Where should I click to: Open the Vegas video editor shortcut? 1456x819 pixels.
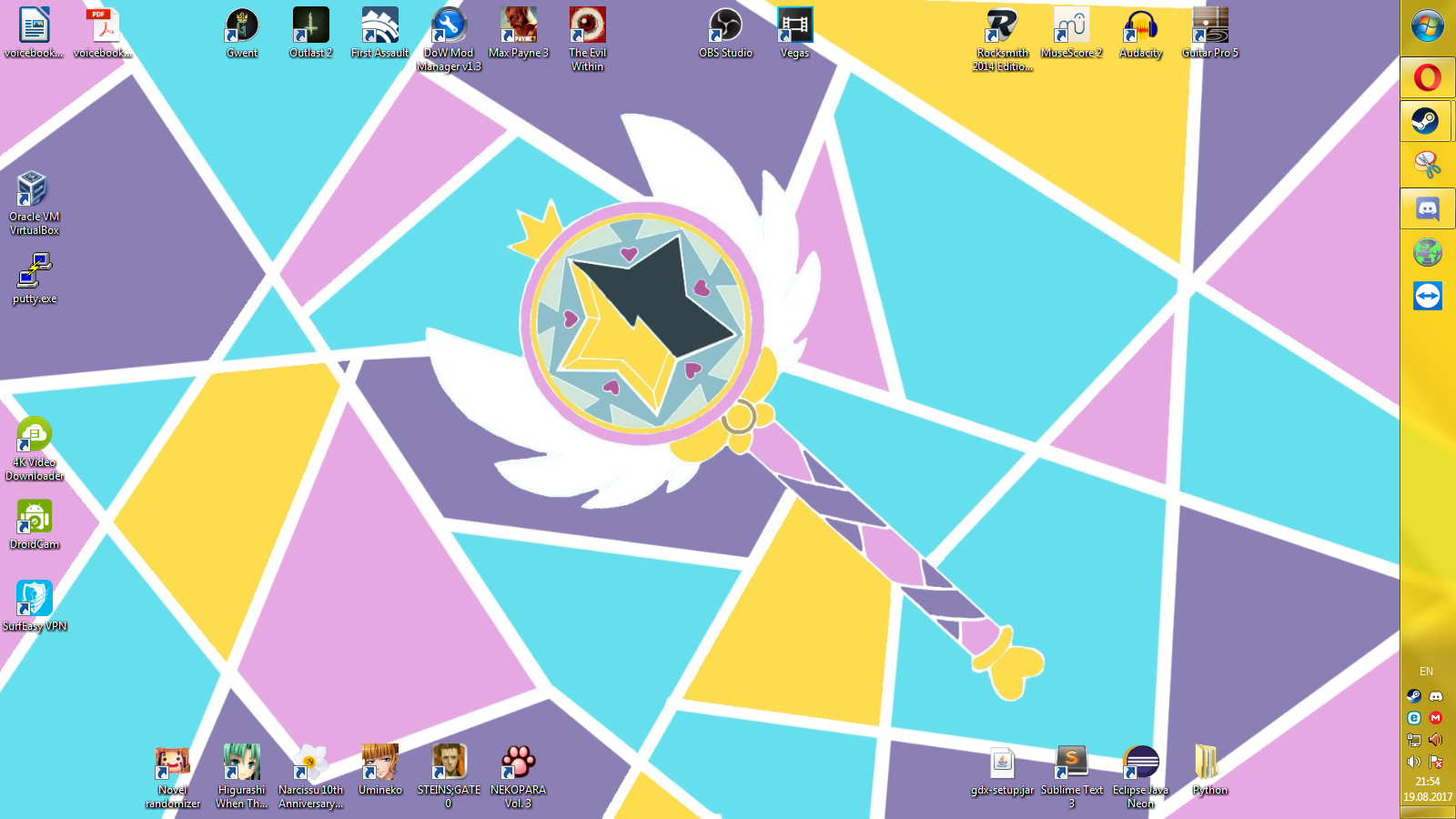pos(795,33)
